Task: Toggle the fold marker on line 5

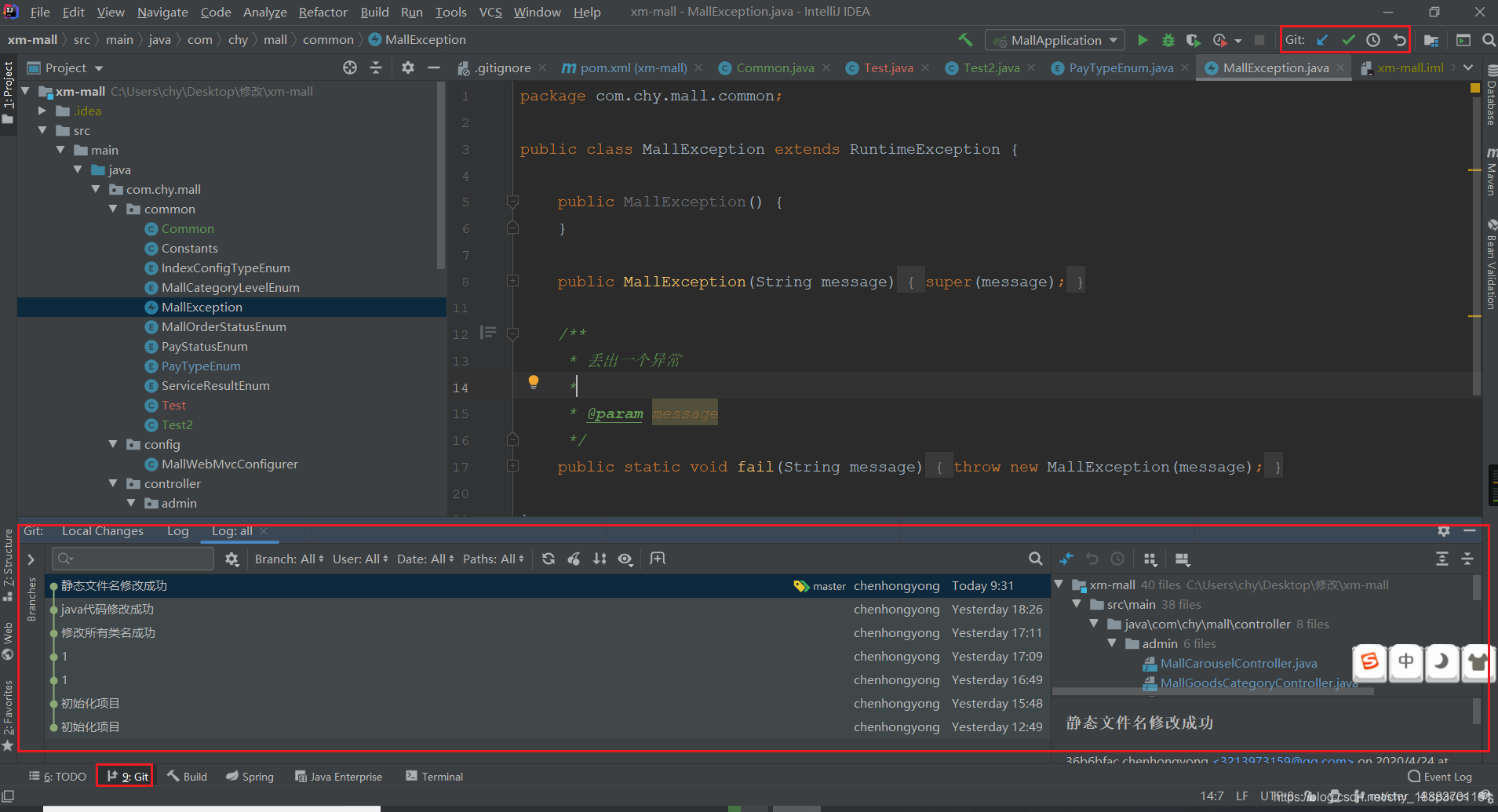Action: (513, 202)
